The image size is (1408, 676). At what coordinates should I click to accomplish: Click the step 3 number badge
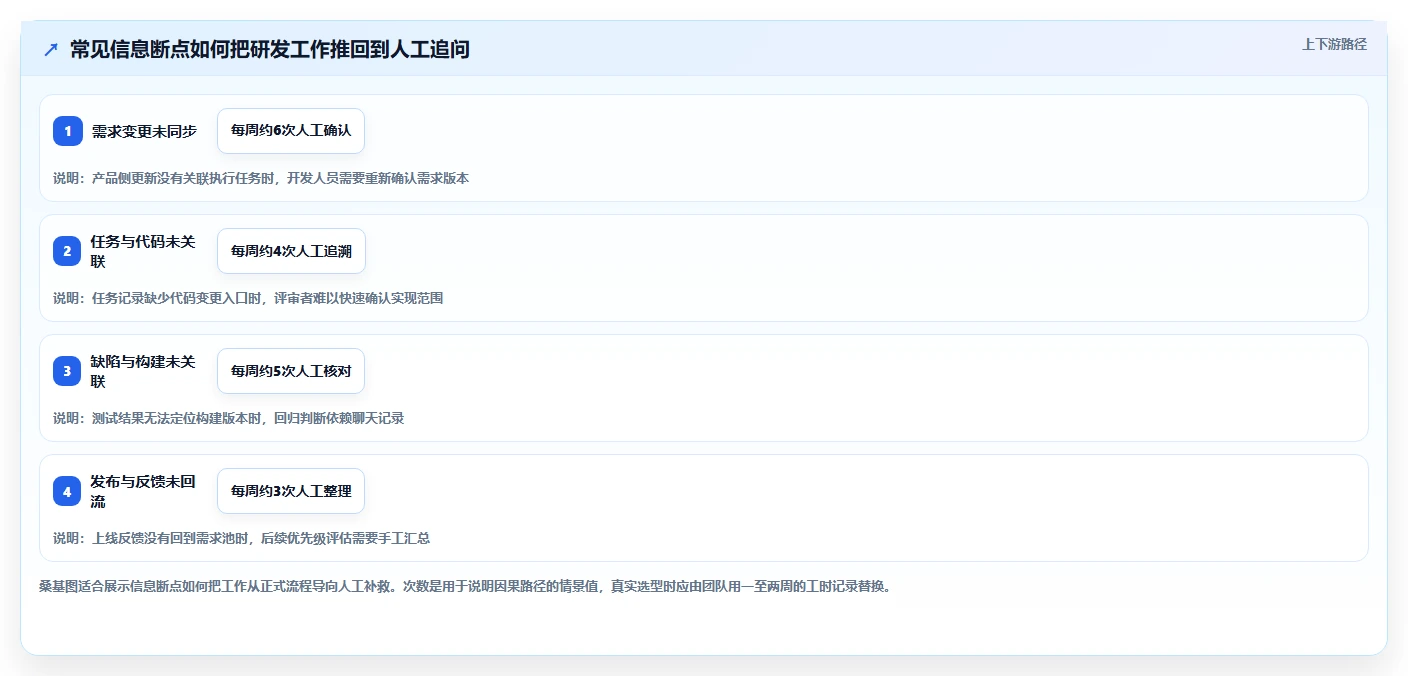point(67,371)
